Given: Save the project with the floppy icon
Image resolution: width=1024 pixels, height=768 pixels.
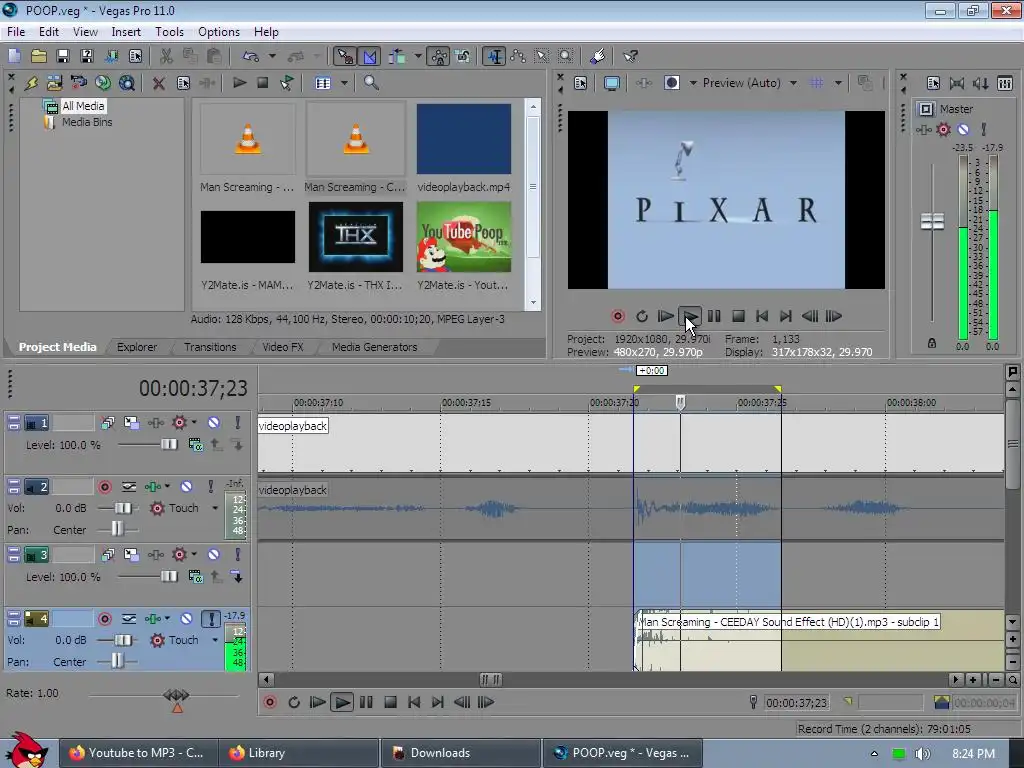Looking at the screenshot, I should (63, 56).
